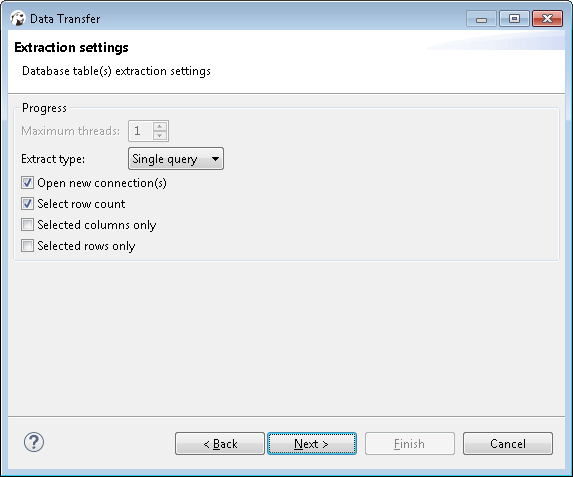
Task: Go to the next wizard page
Action: pos(312,443)
